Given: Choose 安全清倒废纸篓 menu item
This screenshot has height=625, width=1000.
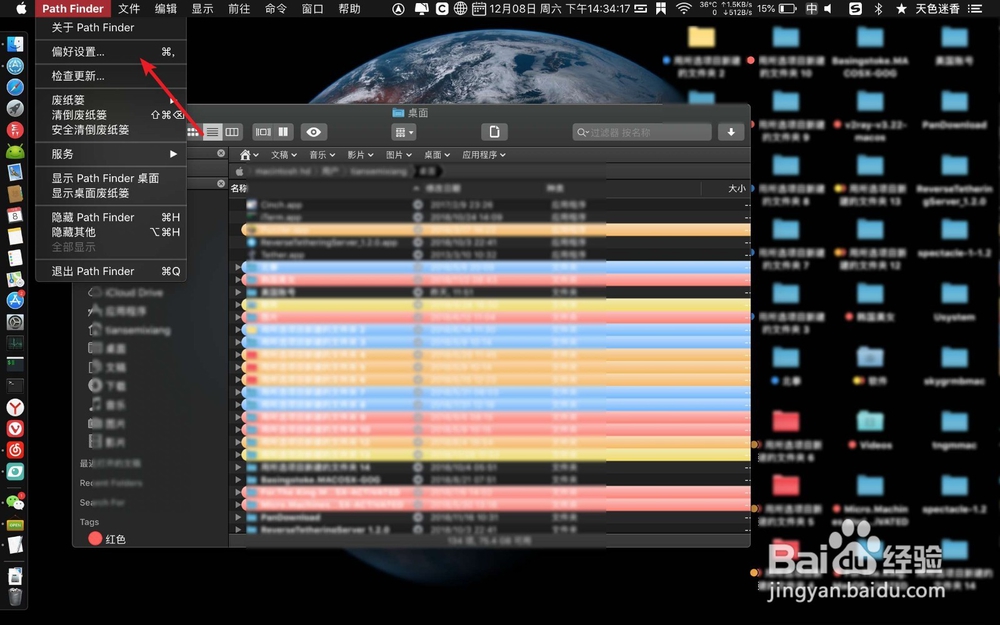Looking at the screenshot, I should click(111, 129).
